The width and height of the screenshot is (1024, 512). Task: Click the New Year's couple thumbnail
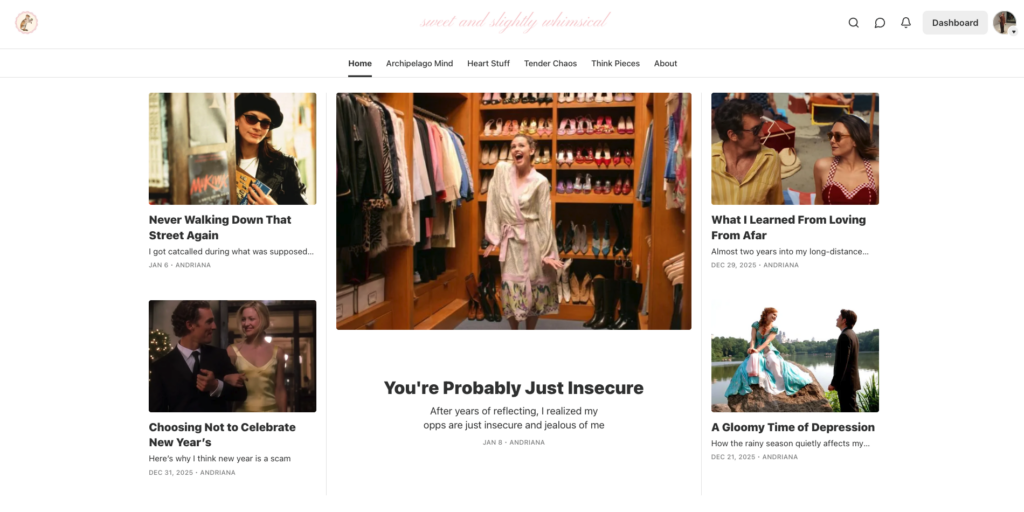pos(232,356)
